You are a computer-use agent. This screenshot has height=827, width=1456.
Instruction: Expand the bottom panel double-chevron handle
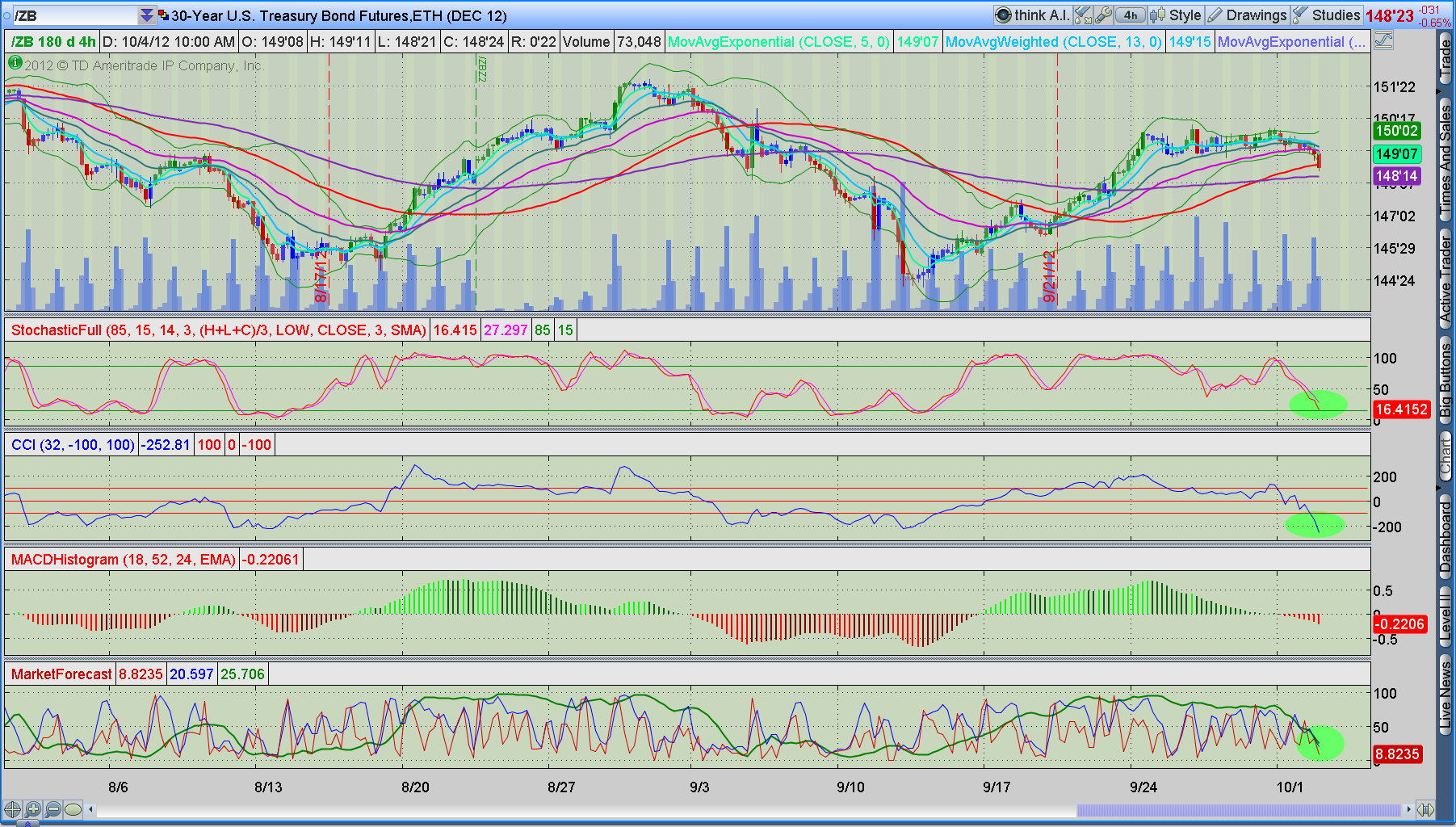pos(27,824)
